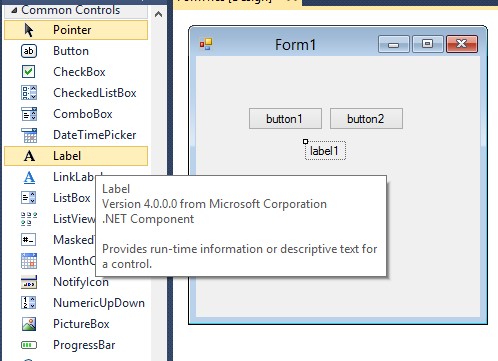The image size is (498, 361).
Task: Select the CheckedListBox control icon
Action: click(x=29, y=93)
